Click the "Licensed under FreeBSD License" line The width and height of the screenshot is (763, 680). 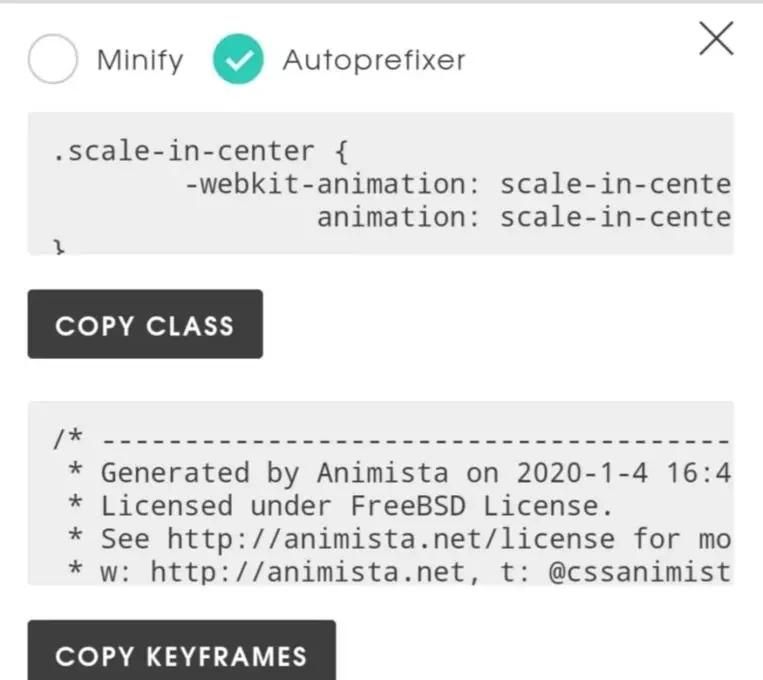tap(355, 506)
